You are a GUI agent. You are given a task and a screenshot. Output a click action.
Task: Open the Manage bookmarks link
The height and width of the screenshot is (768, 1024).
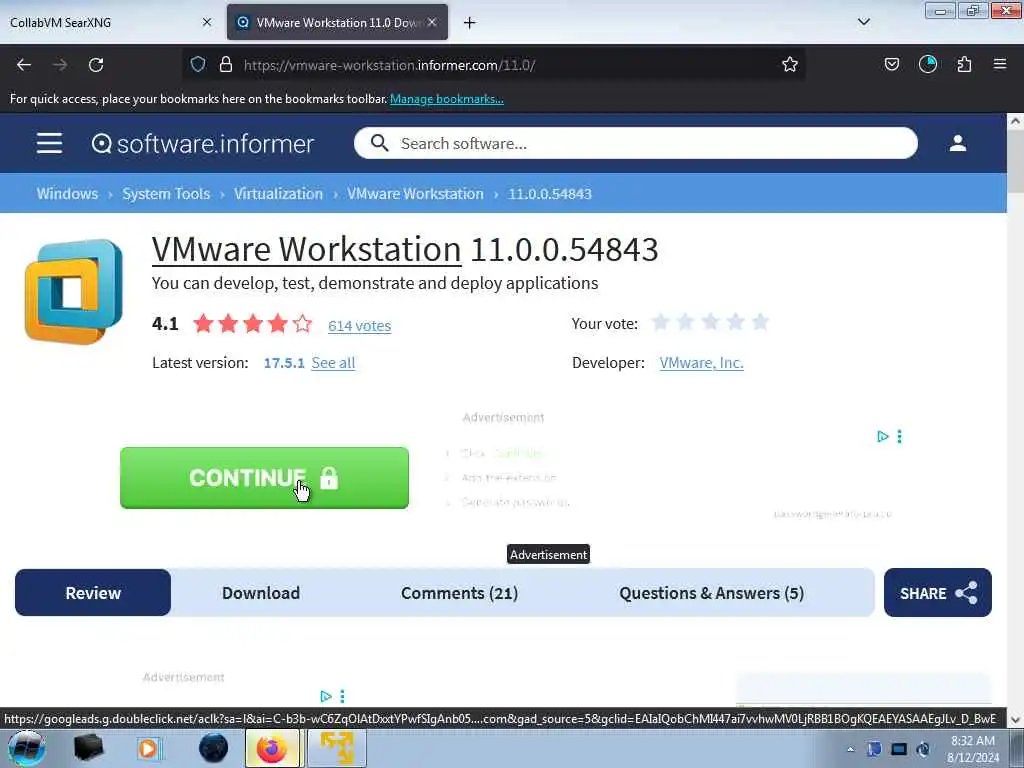[447, 99]
